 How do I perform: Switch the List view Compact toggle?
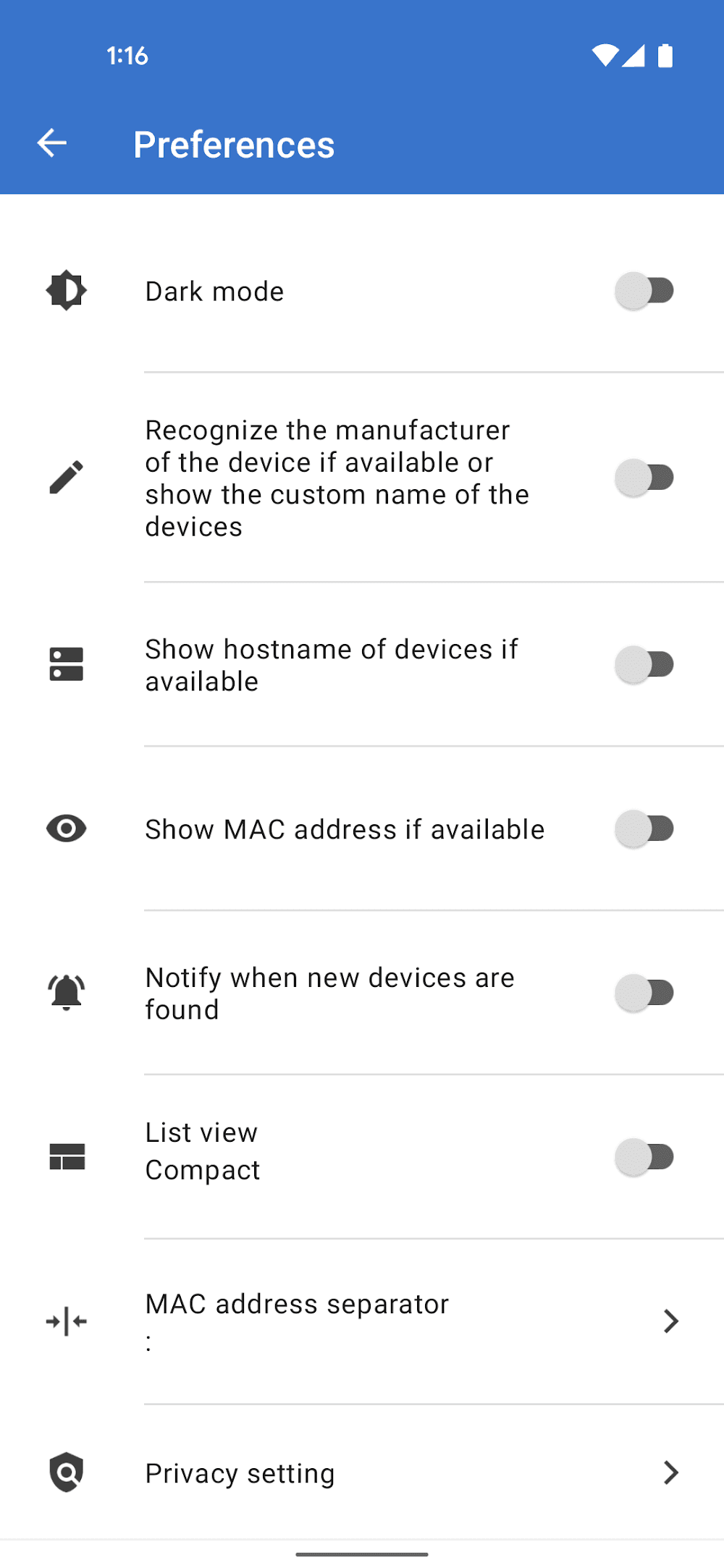click(x=644, y=1156)
